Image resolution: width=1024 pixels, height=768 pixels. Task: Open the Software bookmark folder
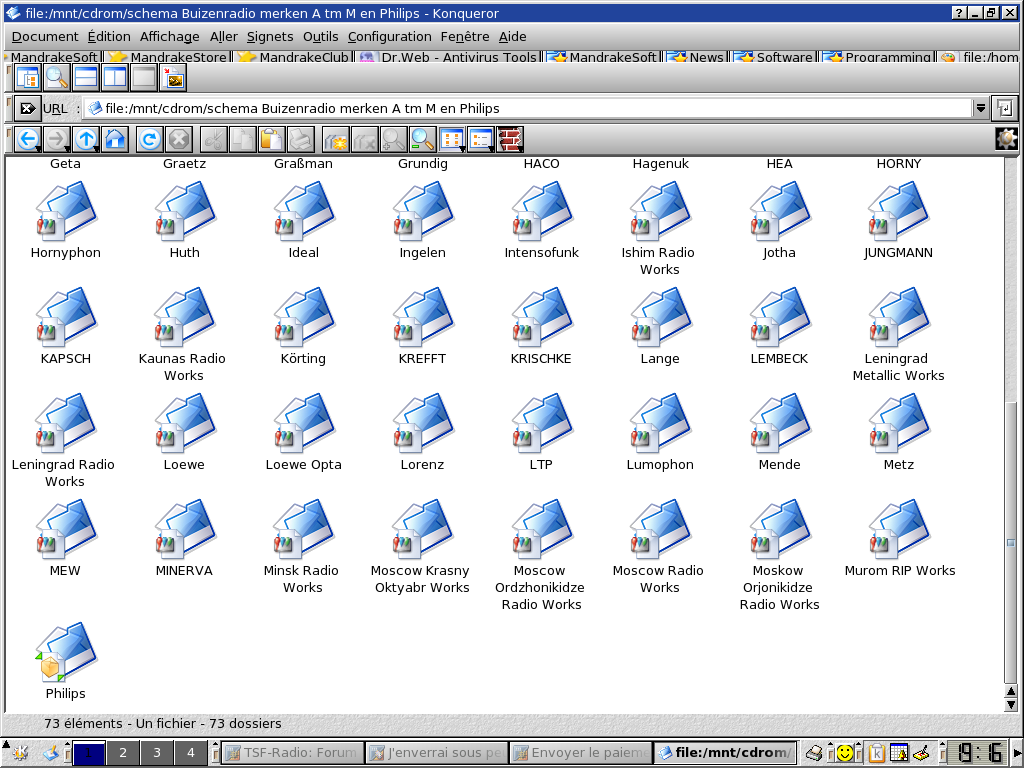pos(775,57)
